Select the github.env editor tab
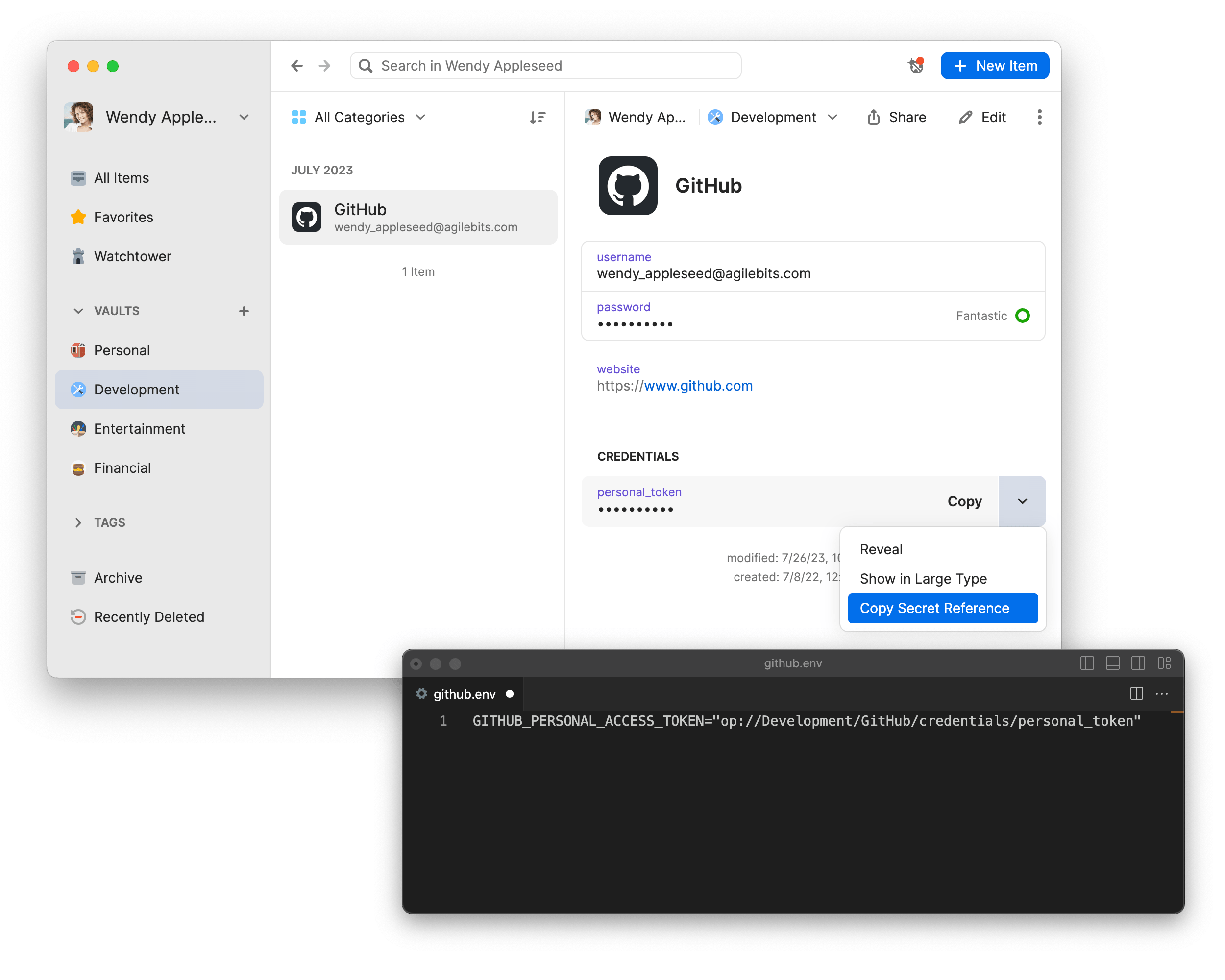1225x980 pixels. coord(463,694)
